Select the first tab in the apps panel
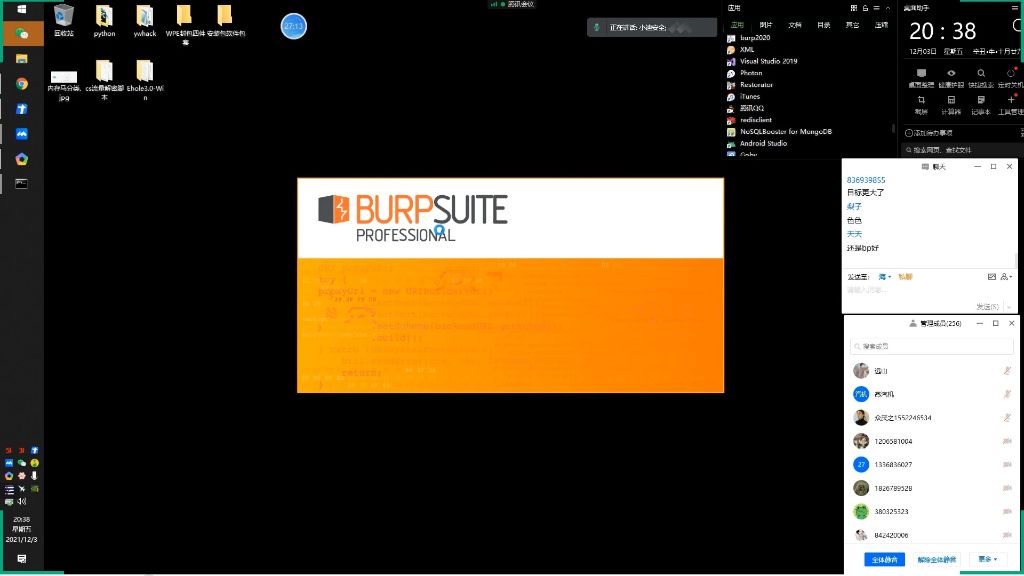The image size is (1024, 576). [737, 25]
